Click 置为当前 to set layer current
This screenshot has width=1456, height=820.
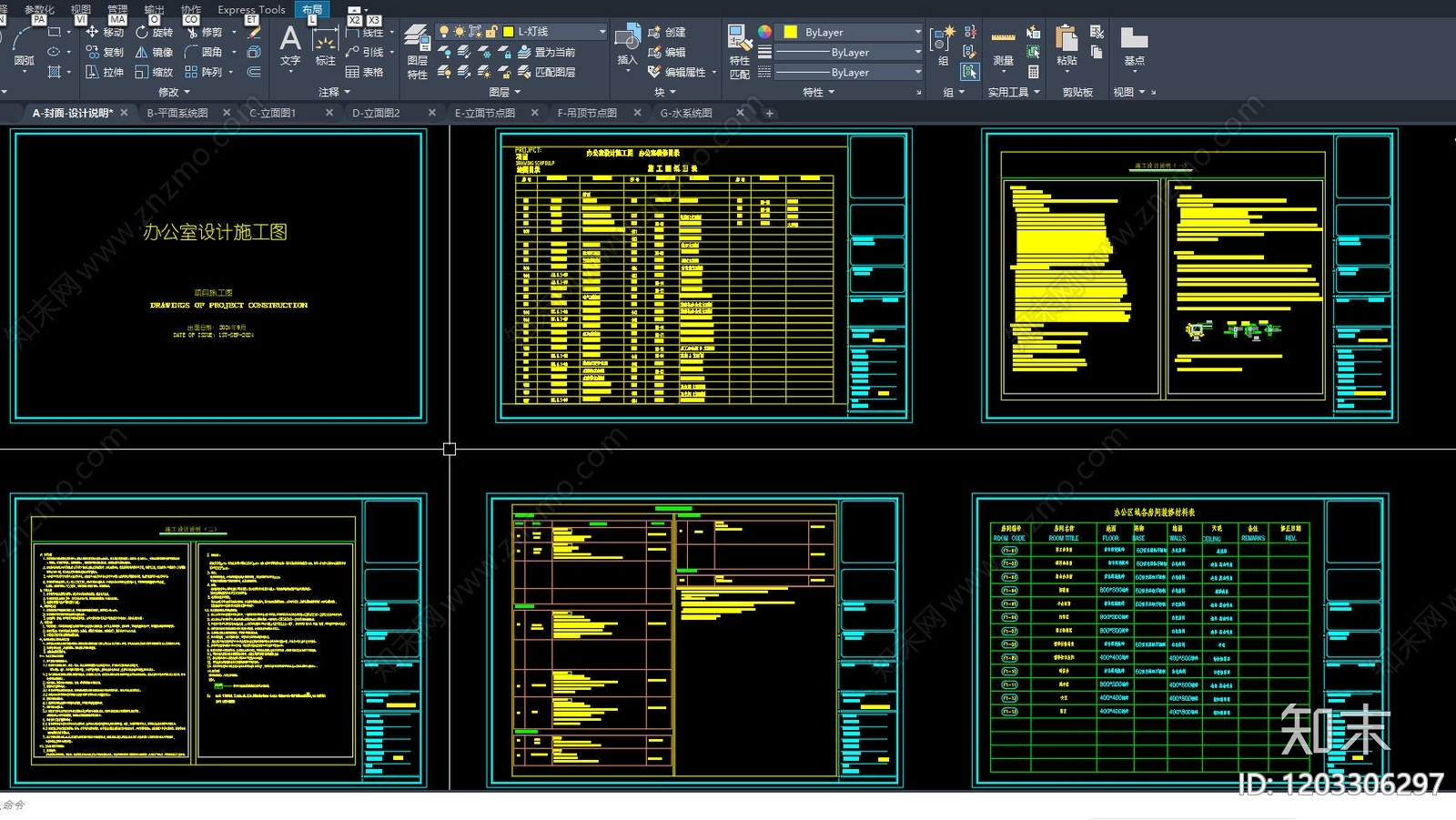coord(546,52)
